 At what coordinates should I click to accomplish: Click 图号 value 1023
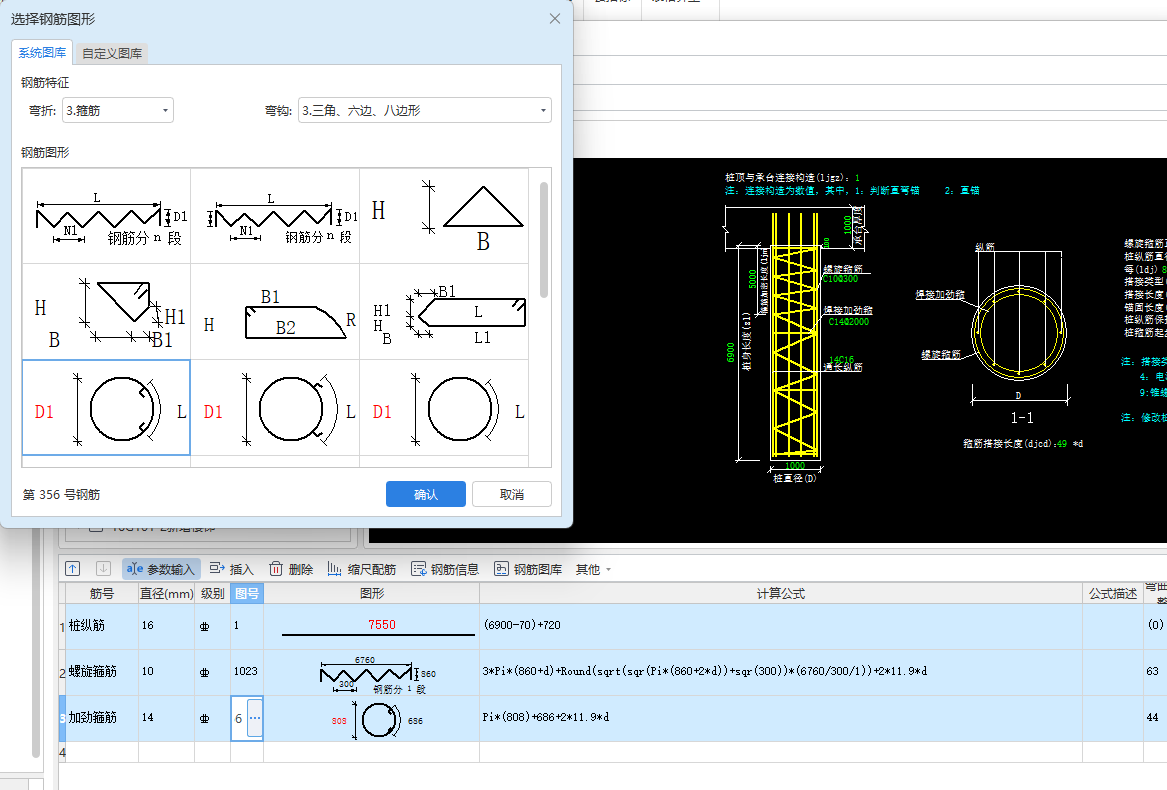pyautogui.click(x=246, y=672)
